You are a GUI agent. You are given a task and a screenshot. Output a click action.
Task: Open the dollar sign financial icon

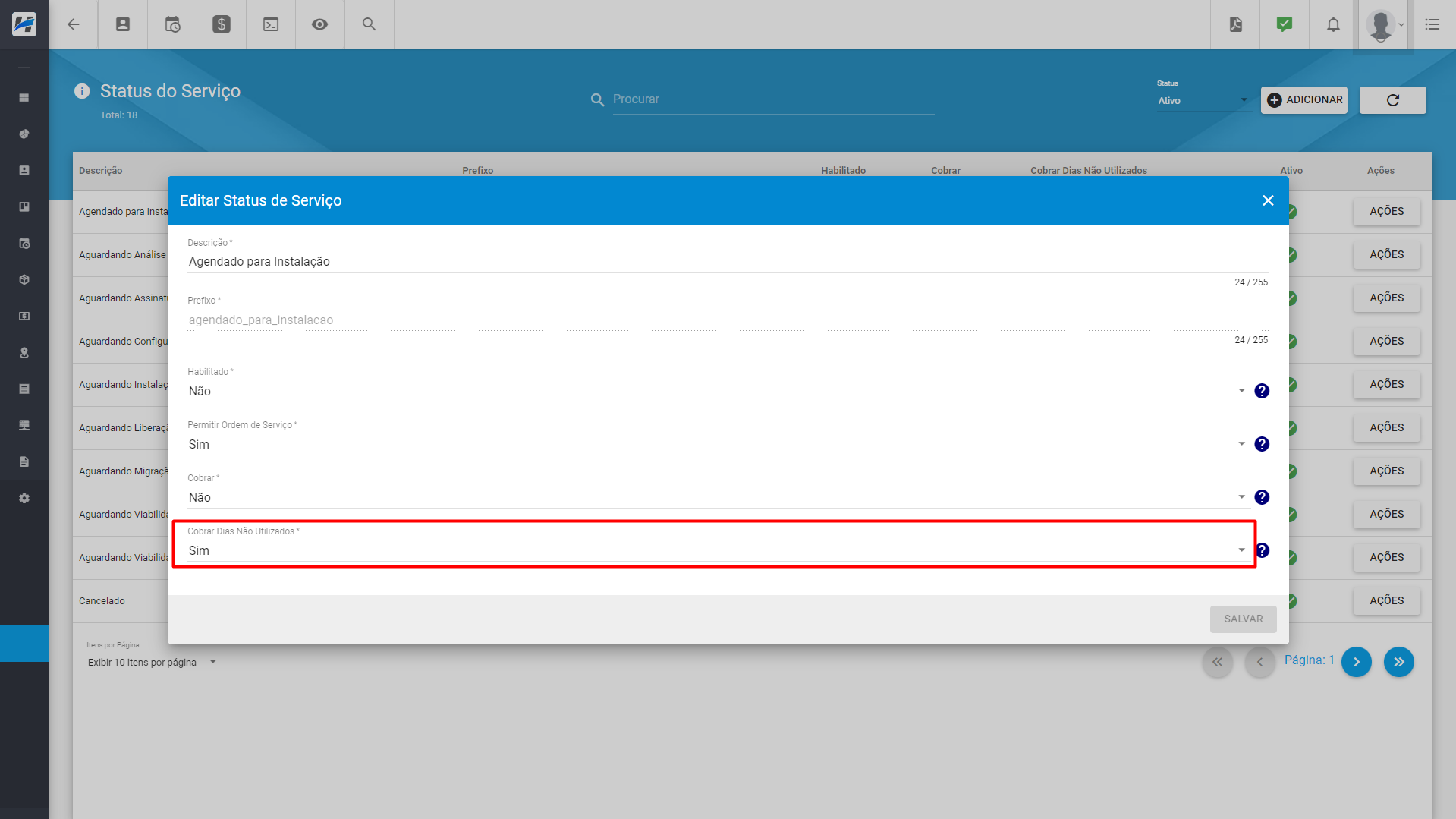pos(222,24)
